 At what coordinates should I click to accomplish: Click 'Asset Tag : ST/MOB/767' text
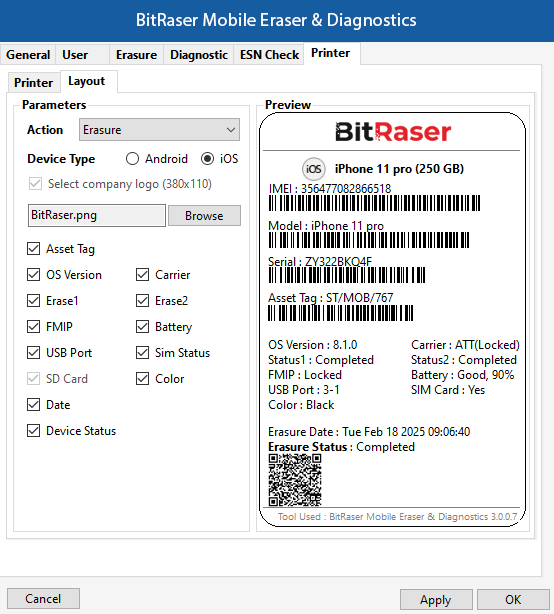click(x=330, y=298)
